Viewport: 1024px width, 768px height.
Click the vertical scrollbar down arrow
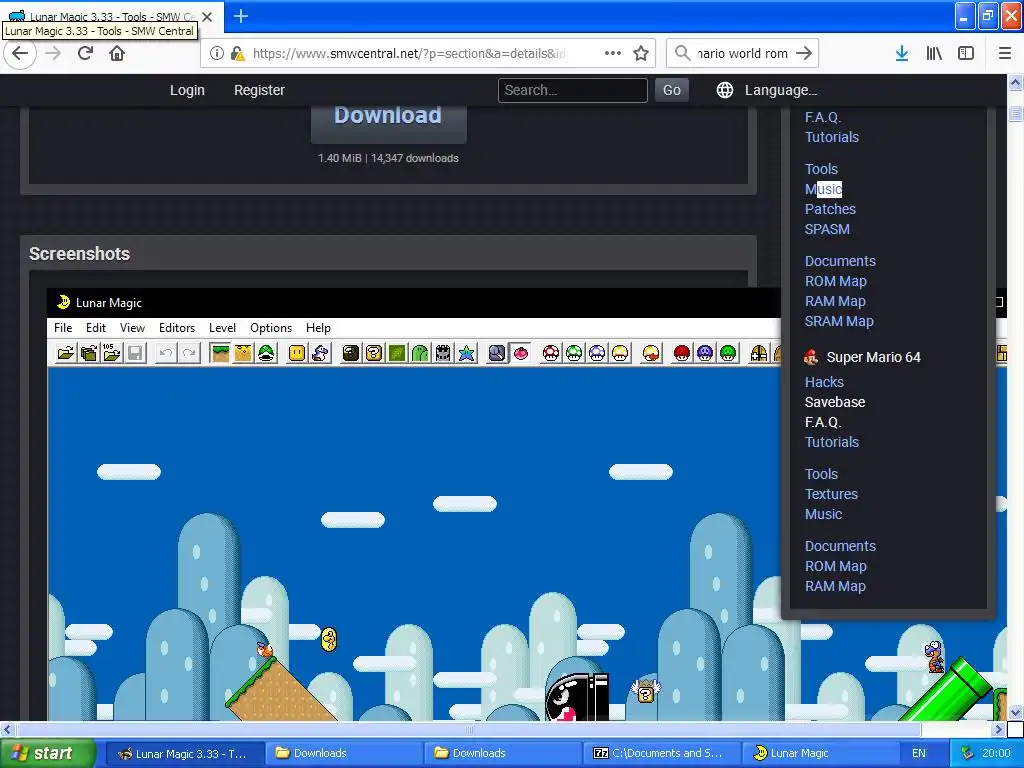(1015, 712)
